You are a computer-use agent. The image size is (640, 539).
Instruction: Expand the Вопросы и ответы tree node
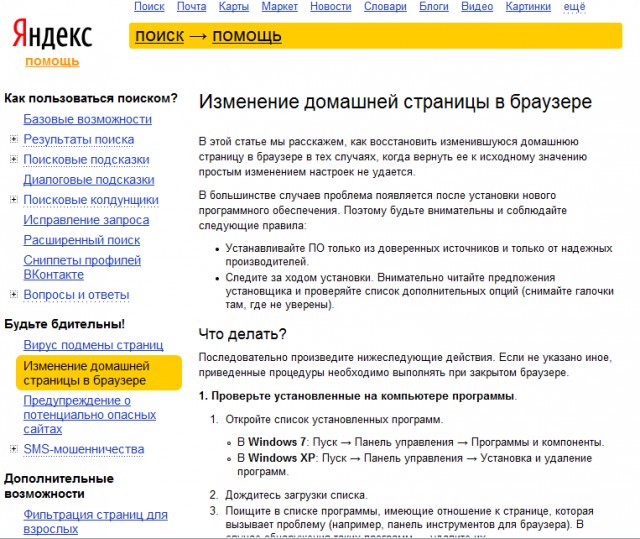pos(14,294)
